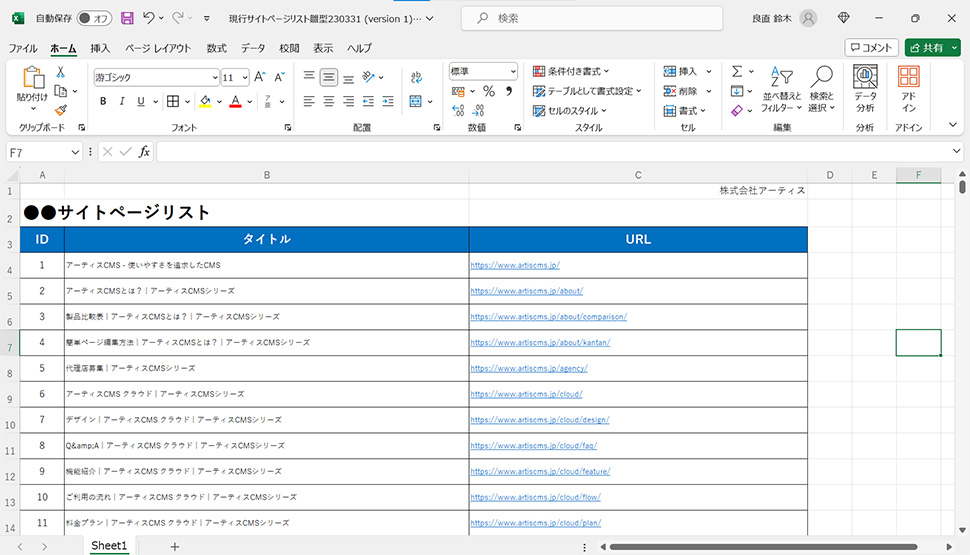Apply comma style number format
This screenshot has width=970, height=555.
(509, 92)
